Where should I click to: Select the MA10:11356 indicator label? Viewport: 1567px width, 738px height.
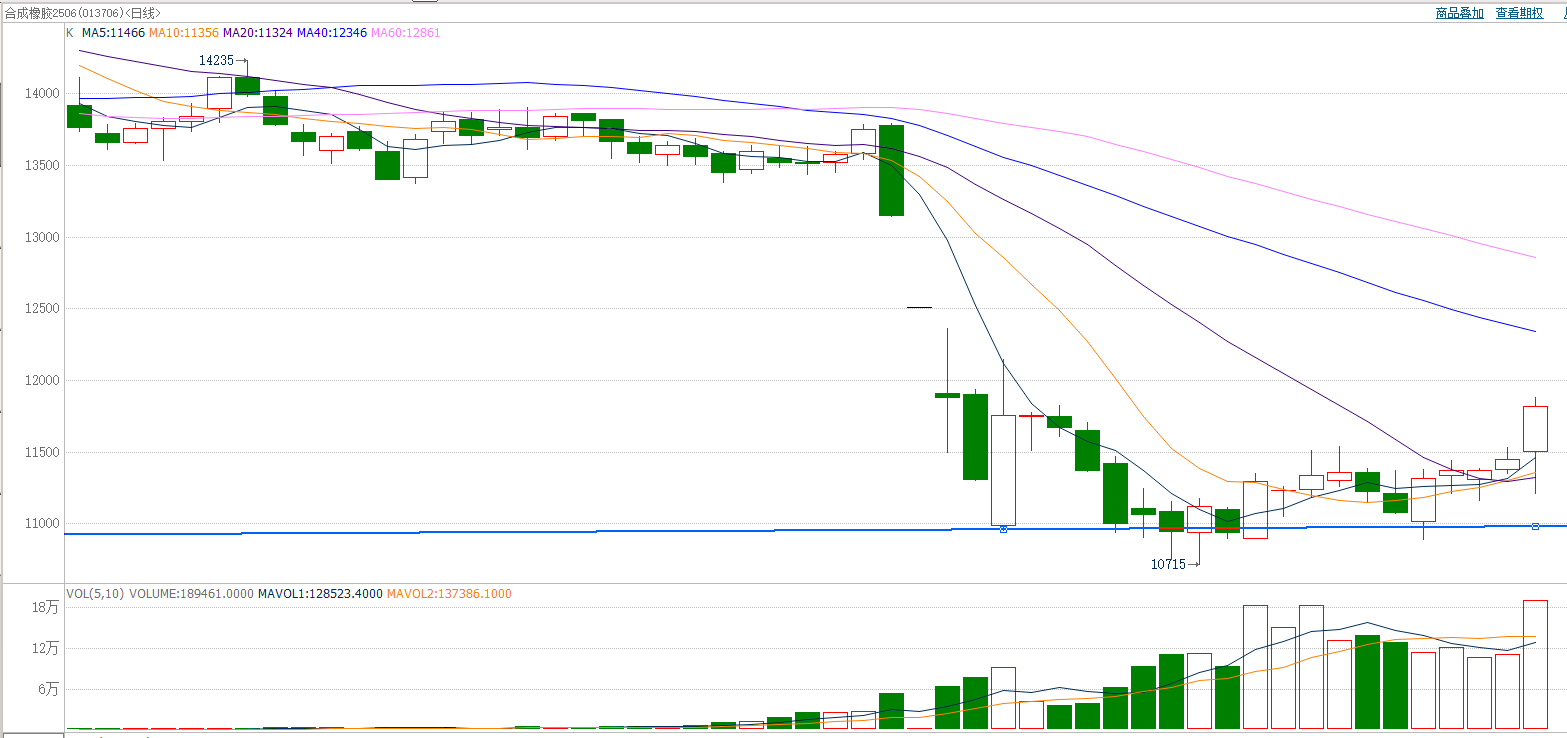tap(183, 33)
